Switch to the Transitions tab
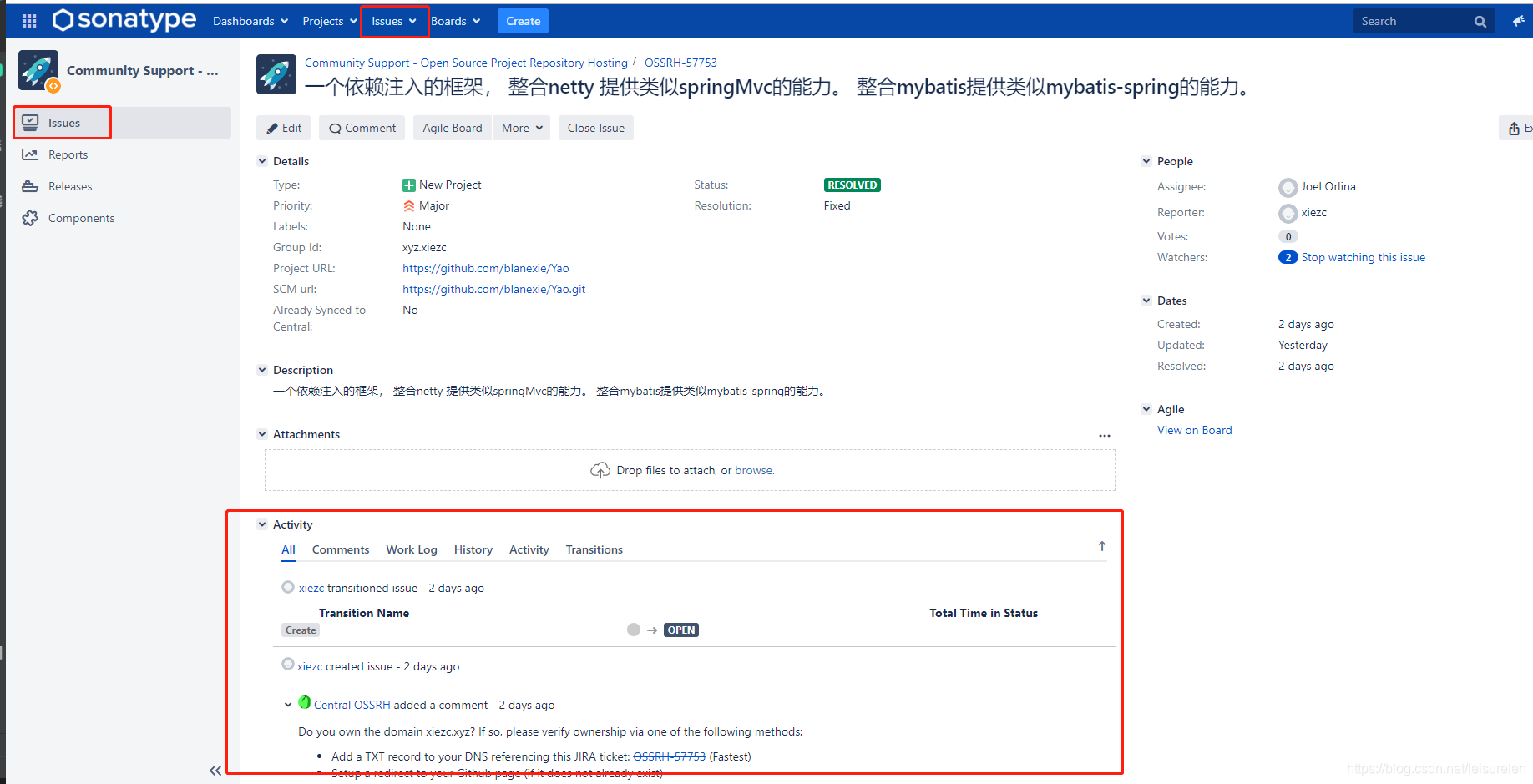 (594, 549)
